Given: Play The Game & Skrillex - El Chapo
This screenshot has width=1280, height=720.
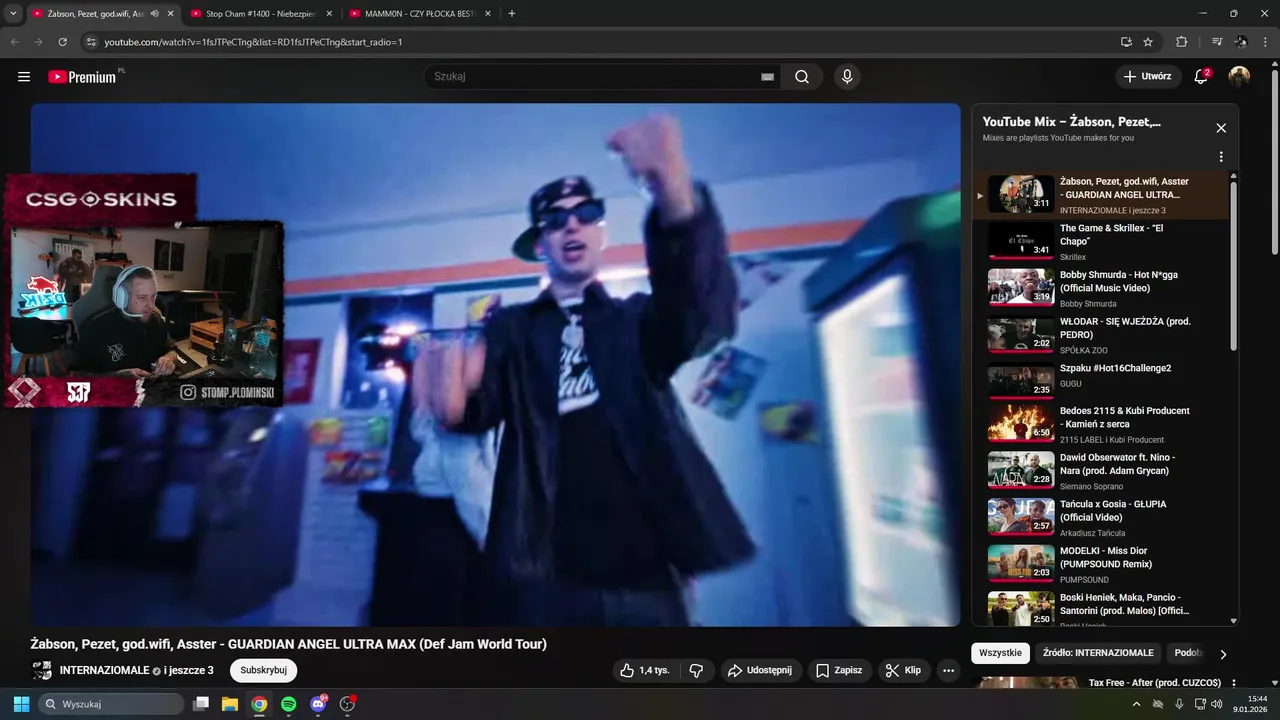Looking at the screenshot, I should click(1100, 241).
